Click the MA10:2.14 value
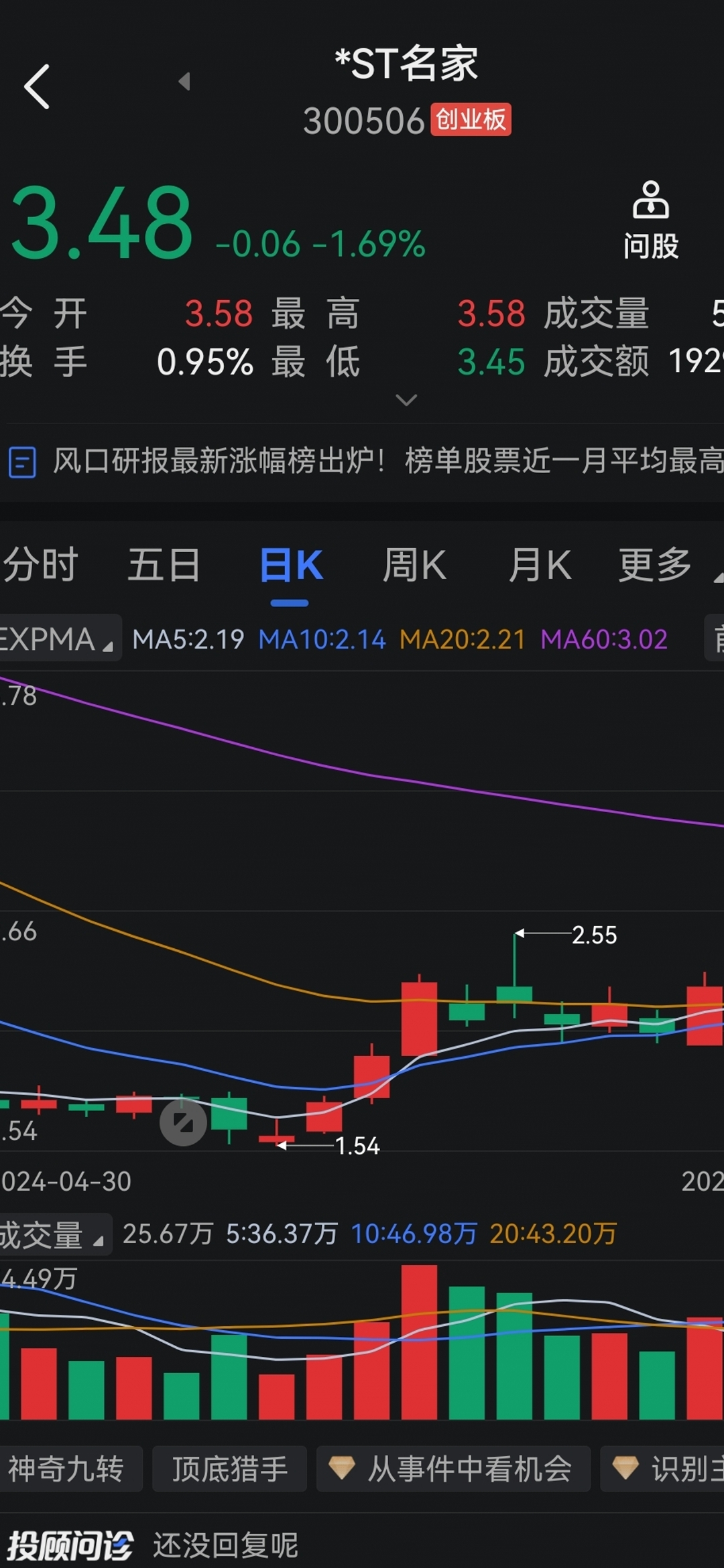Screen dimensions: 724x1568 [322, 639]
